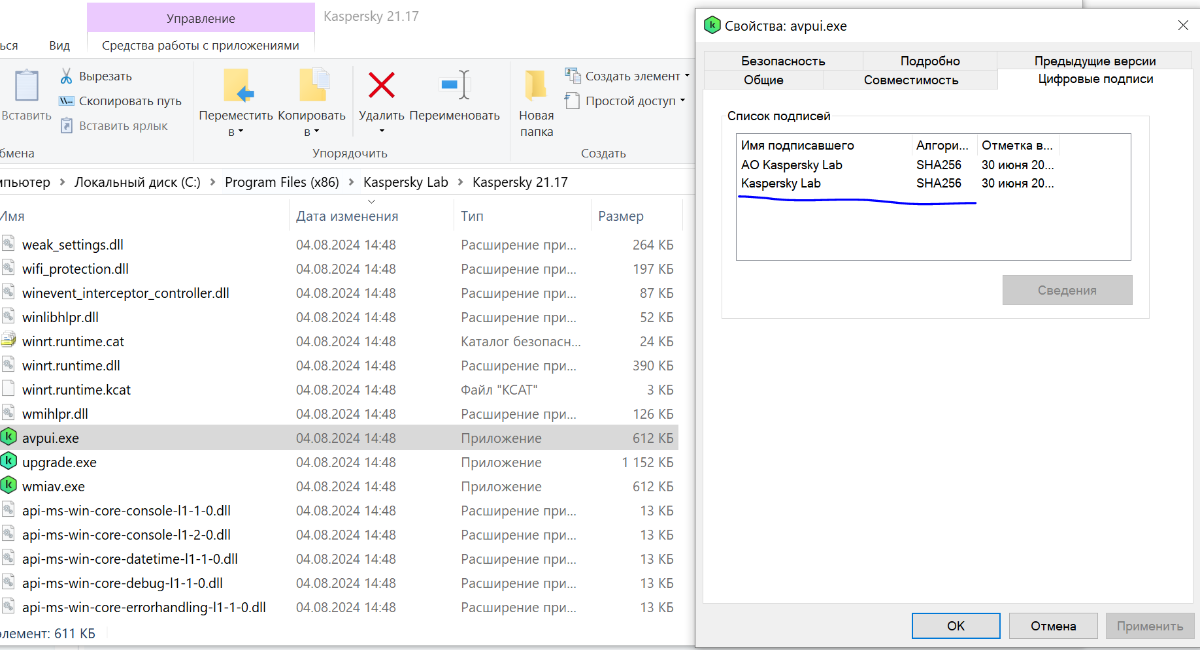Click the green Kaspersky icon for avpui.exe
This screenshot has width=1200, height=650.
coord(9,438)
